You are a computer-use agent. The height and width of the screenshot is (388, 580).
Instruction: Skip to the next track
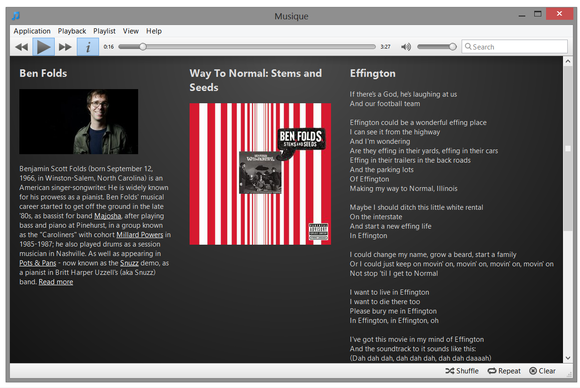click(x=65, y=47)
